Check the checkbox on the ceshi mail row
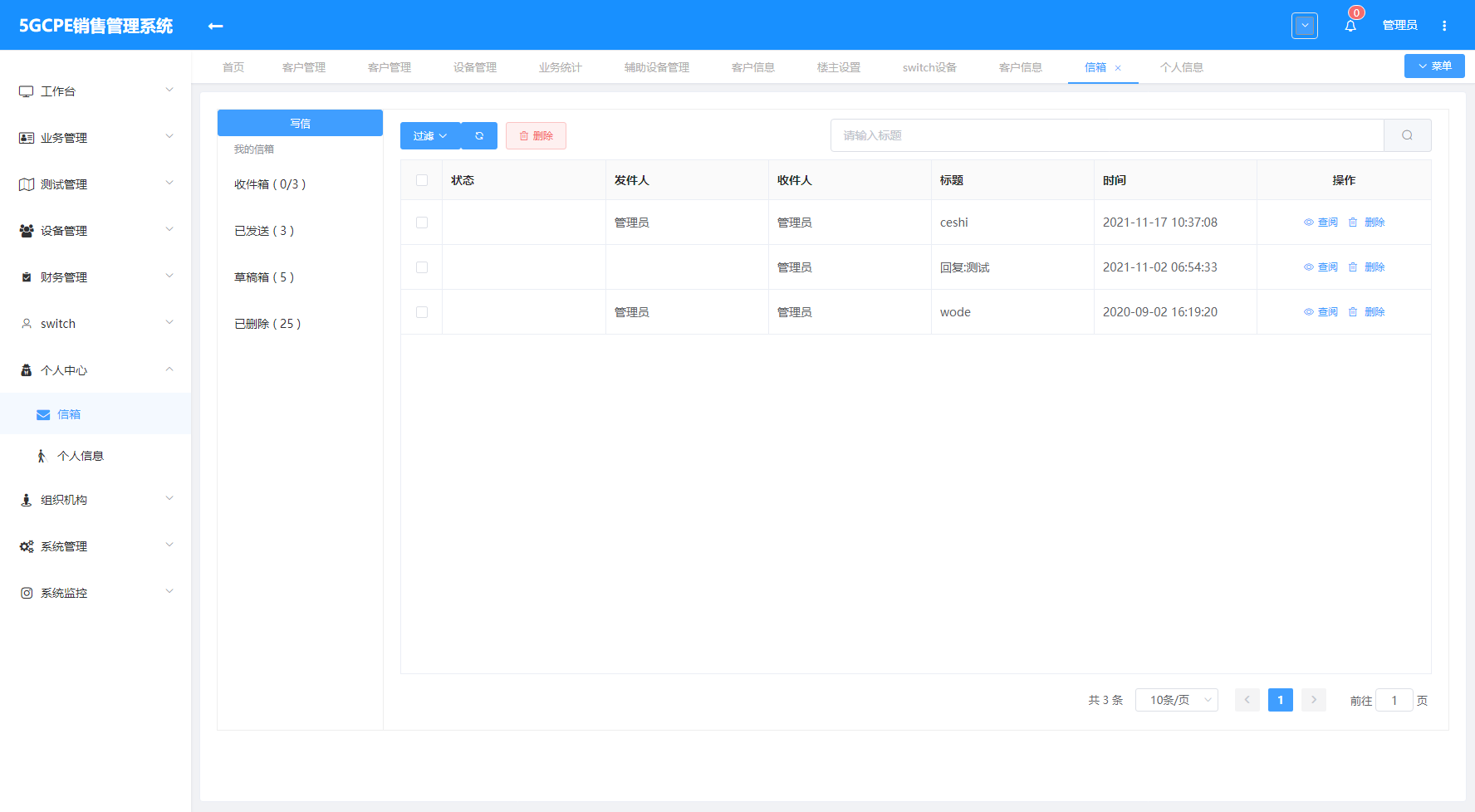This screenshot has width=1475, height=812. point(421,222)
